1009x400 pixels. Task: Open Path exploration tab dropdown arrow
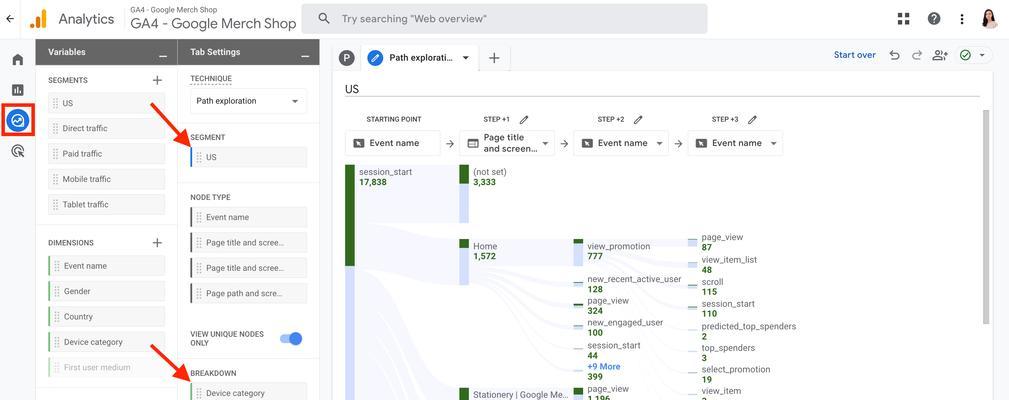point(466,58)
